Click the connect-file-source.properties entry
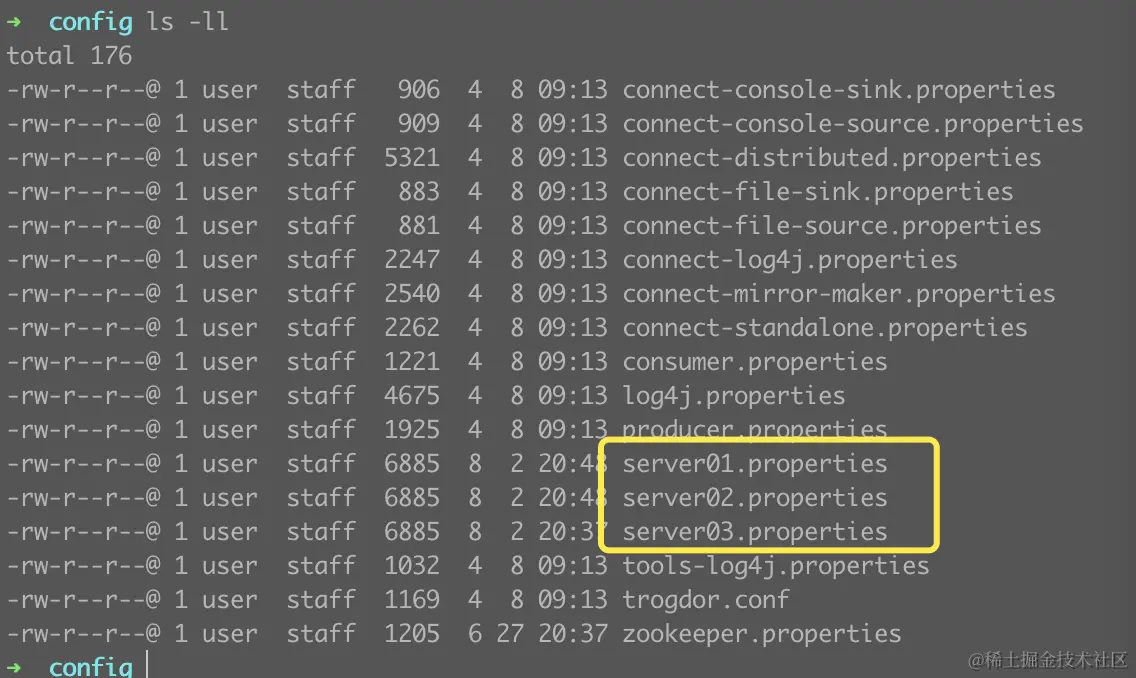The height and width of the screenshot is (678, 1136). coord(831,226)
